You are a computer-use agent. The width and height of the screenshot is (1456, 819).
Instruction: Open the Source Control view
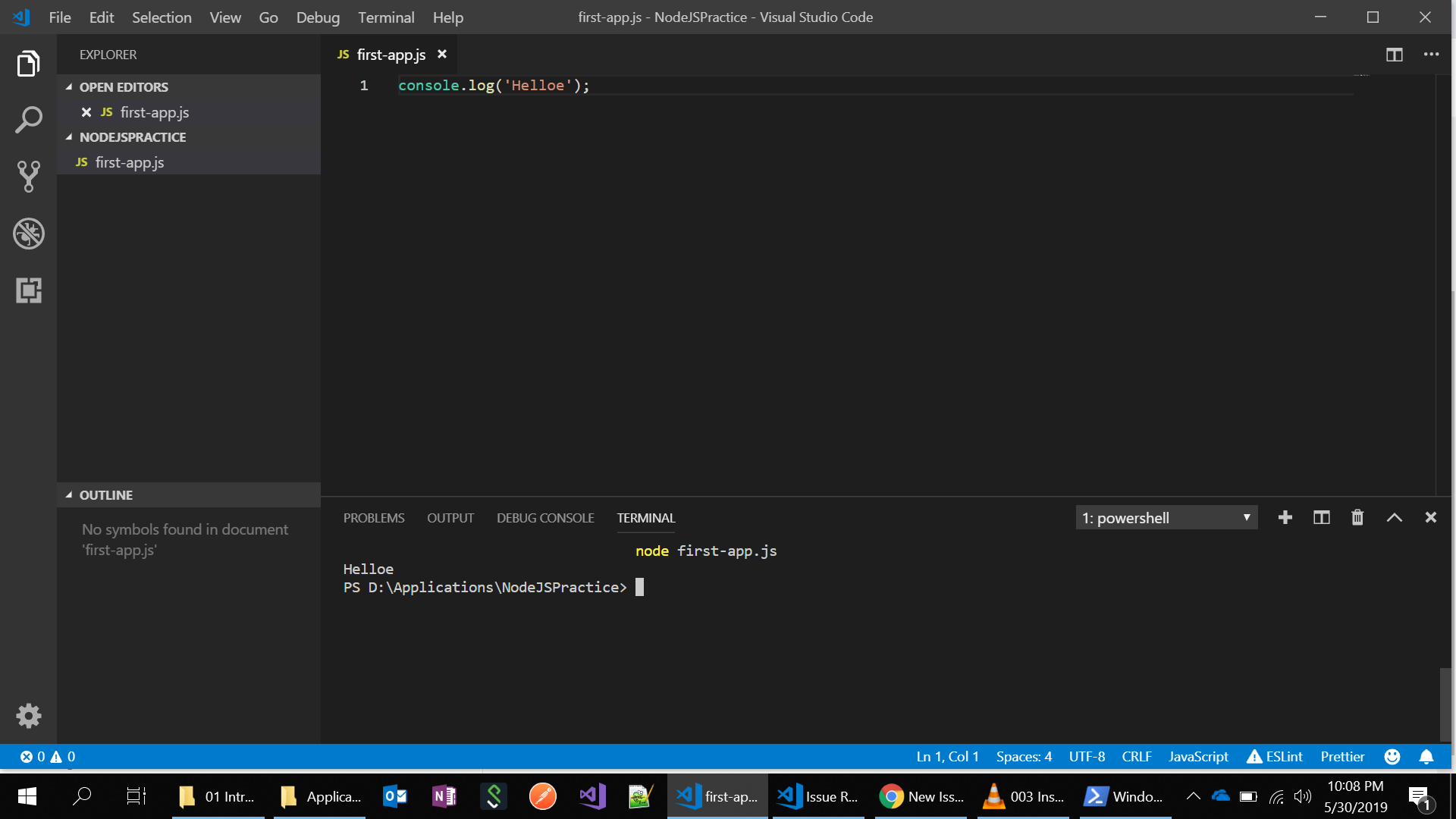[x=28, y=177]
